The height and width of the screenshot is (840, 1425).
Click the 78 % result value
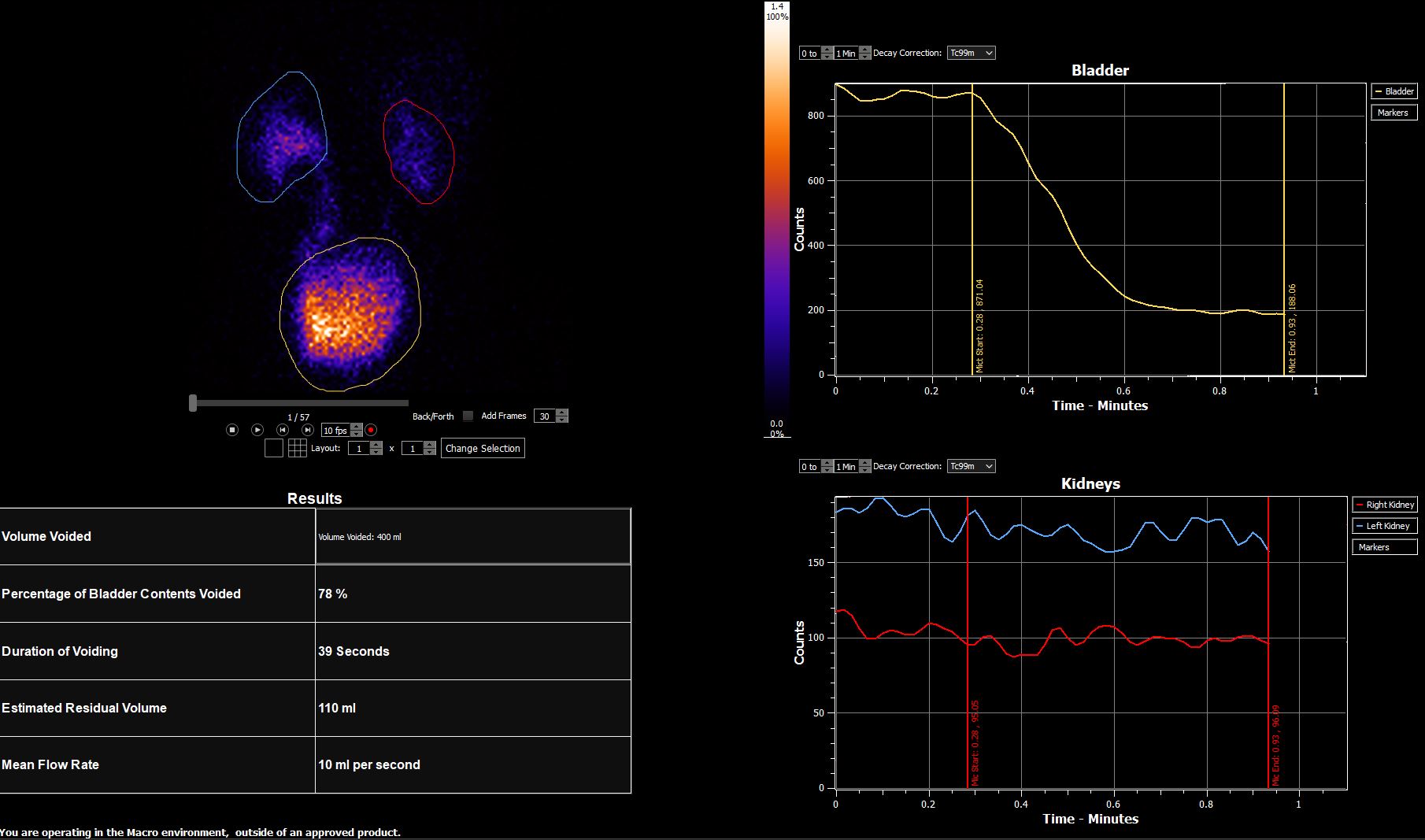point(332,594)
